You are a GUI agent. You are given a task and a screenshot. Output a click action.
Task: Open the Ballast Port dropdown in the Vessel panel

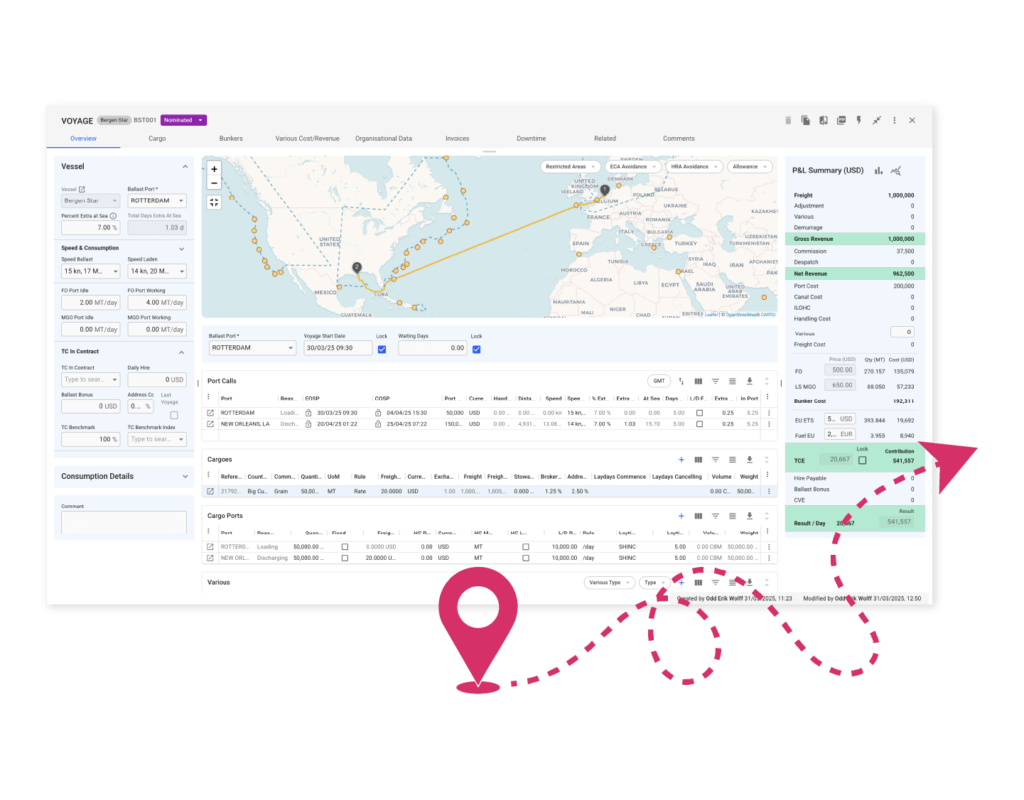click(x=157, y=200)
